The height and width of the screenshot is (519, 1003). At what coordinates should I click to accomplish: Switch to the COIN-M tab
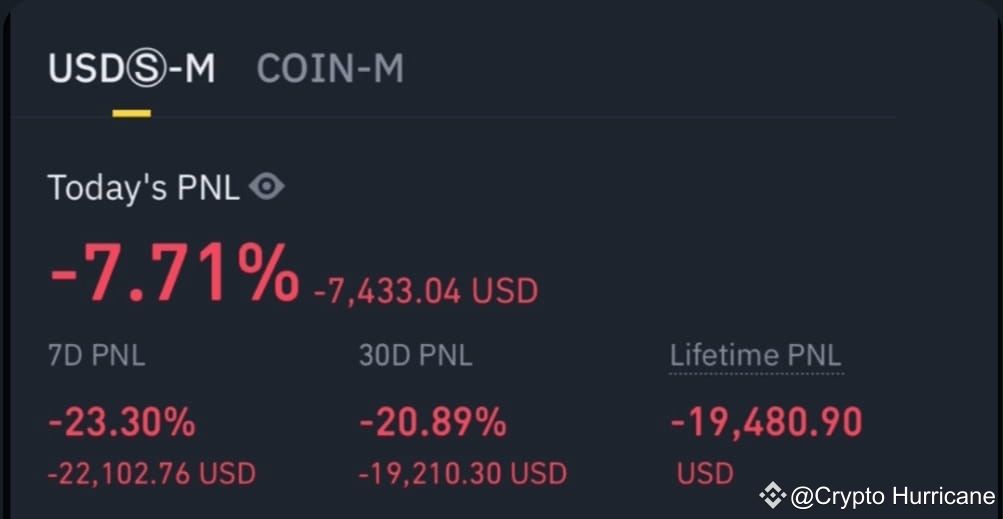coord(330,68)
